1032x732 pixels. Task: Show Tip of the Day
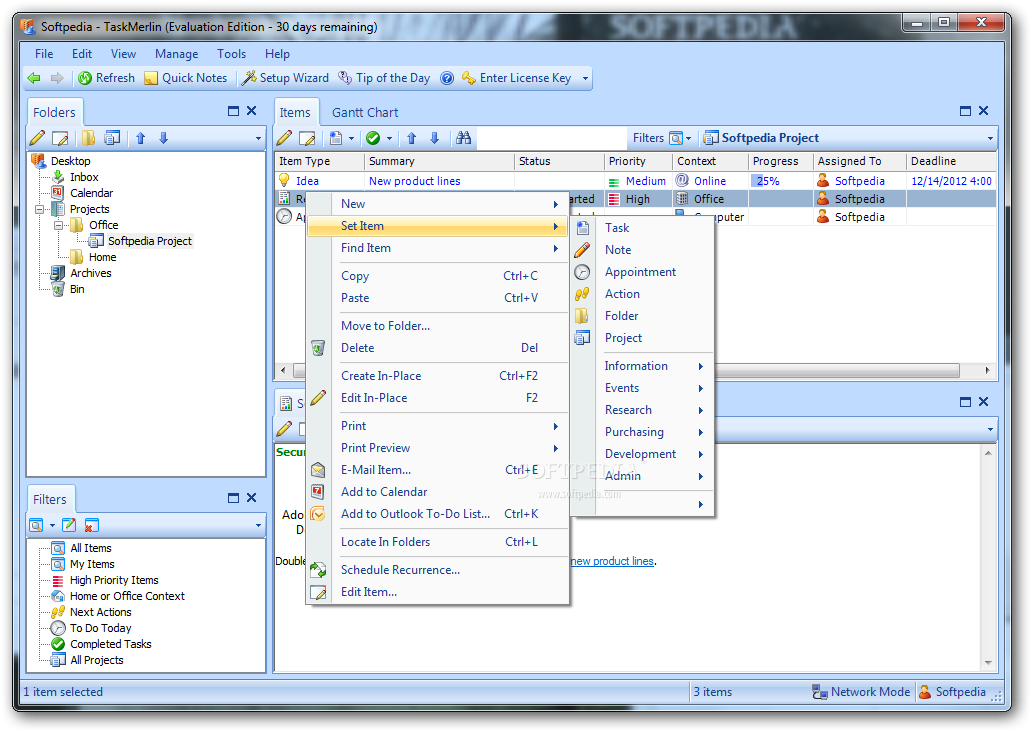(384, 78)
